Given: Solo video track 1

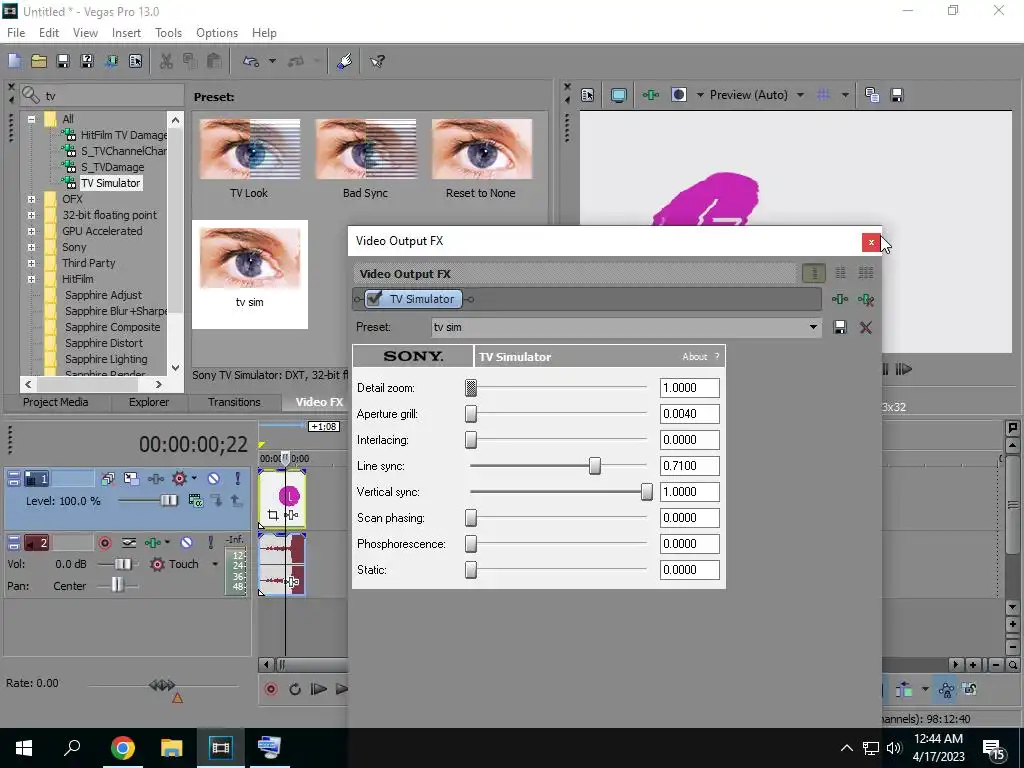Looking at the screenshot, I should coord(237,479).
